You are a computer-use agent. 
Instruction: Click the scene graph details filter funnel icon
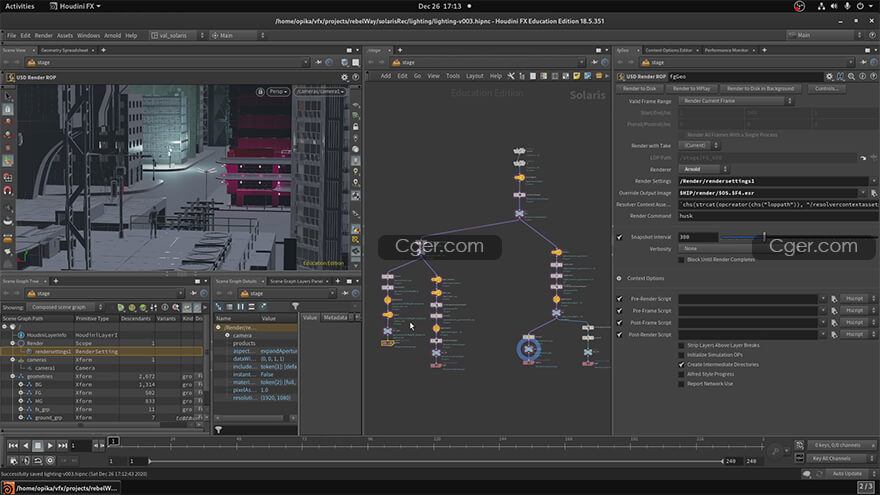(295, 306)
